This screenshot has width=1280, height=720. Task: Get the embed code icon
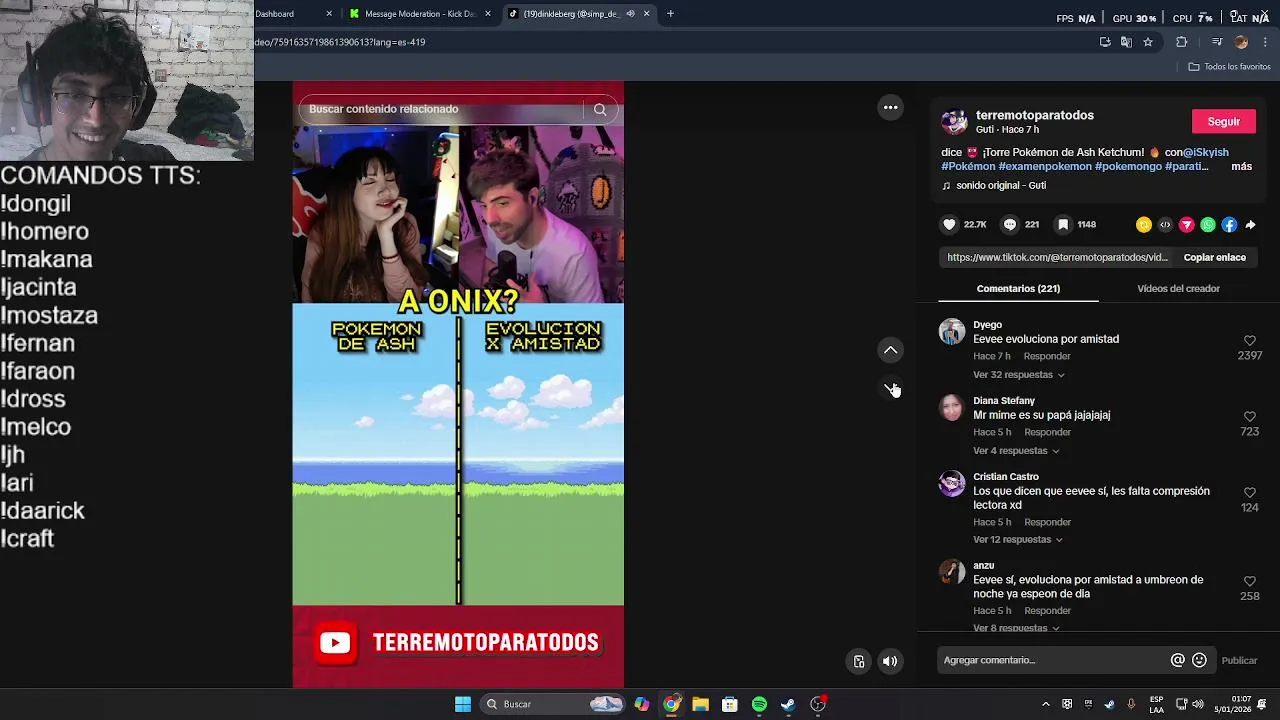(1165, 225)
